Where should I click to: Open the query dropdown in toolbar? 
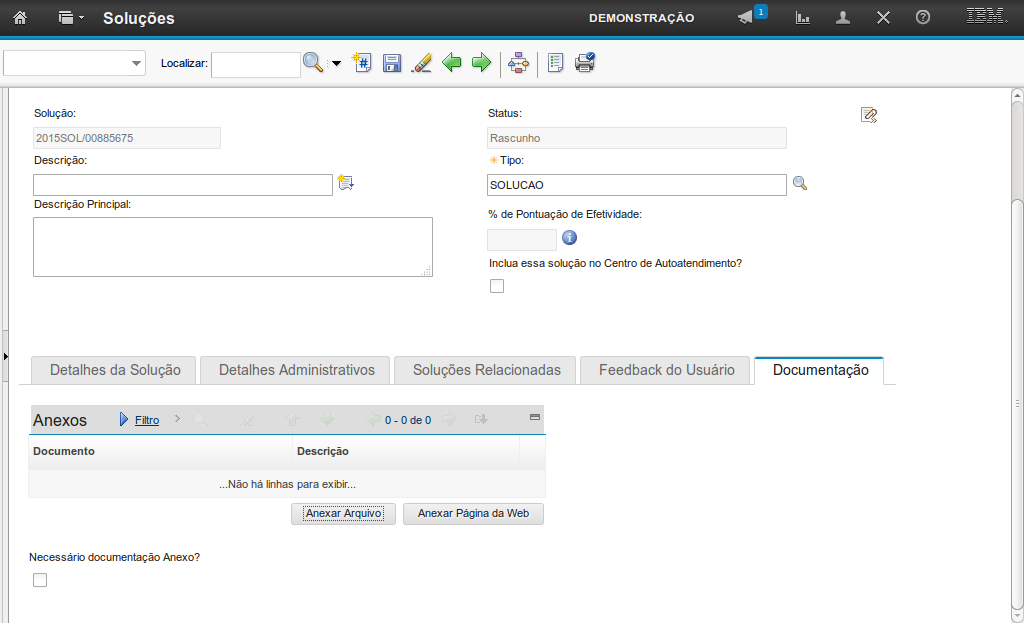point(75,64)
